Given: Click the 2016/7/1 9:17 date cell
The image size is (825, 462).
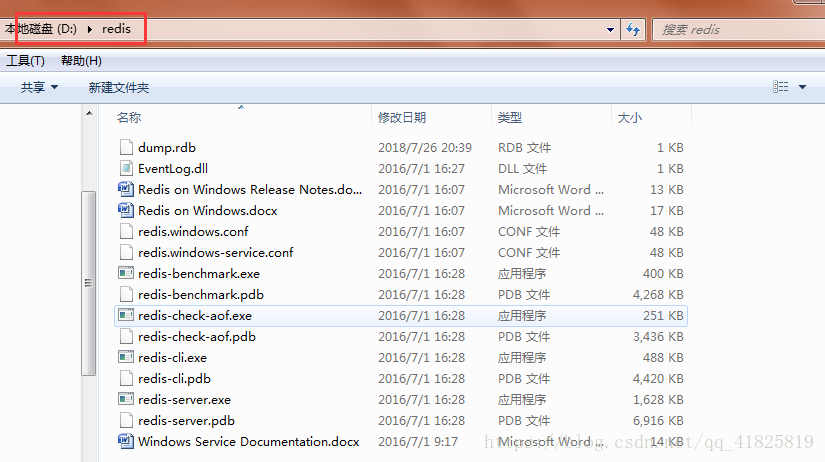Looking at the screenshot, I should point(418,441).
